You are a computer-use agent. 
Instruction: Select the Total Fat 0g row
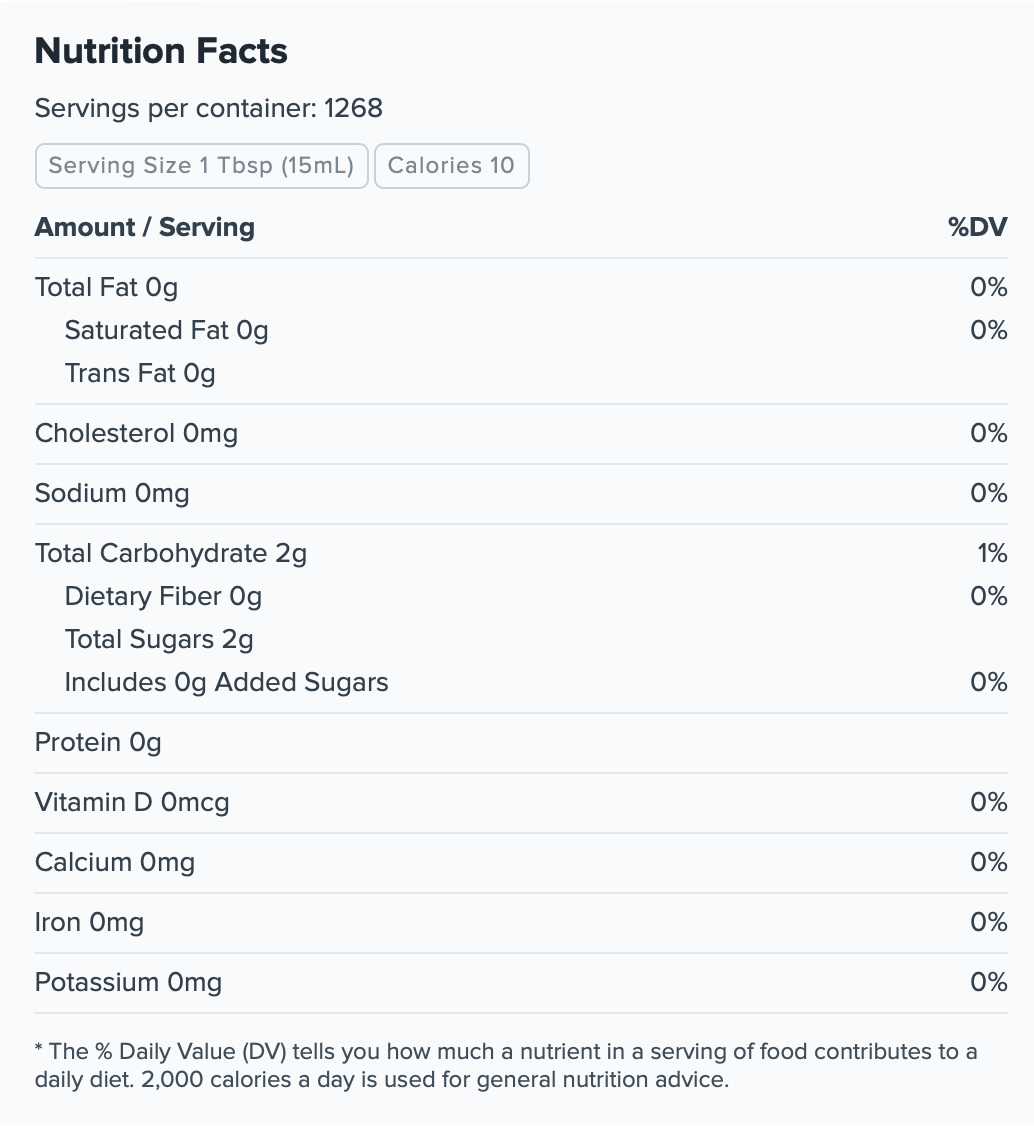(521, 287)
